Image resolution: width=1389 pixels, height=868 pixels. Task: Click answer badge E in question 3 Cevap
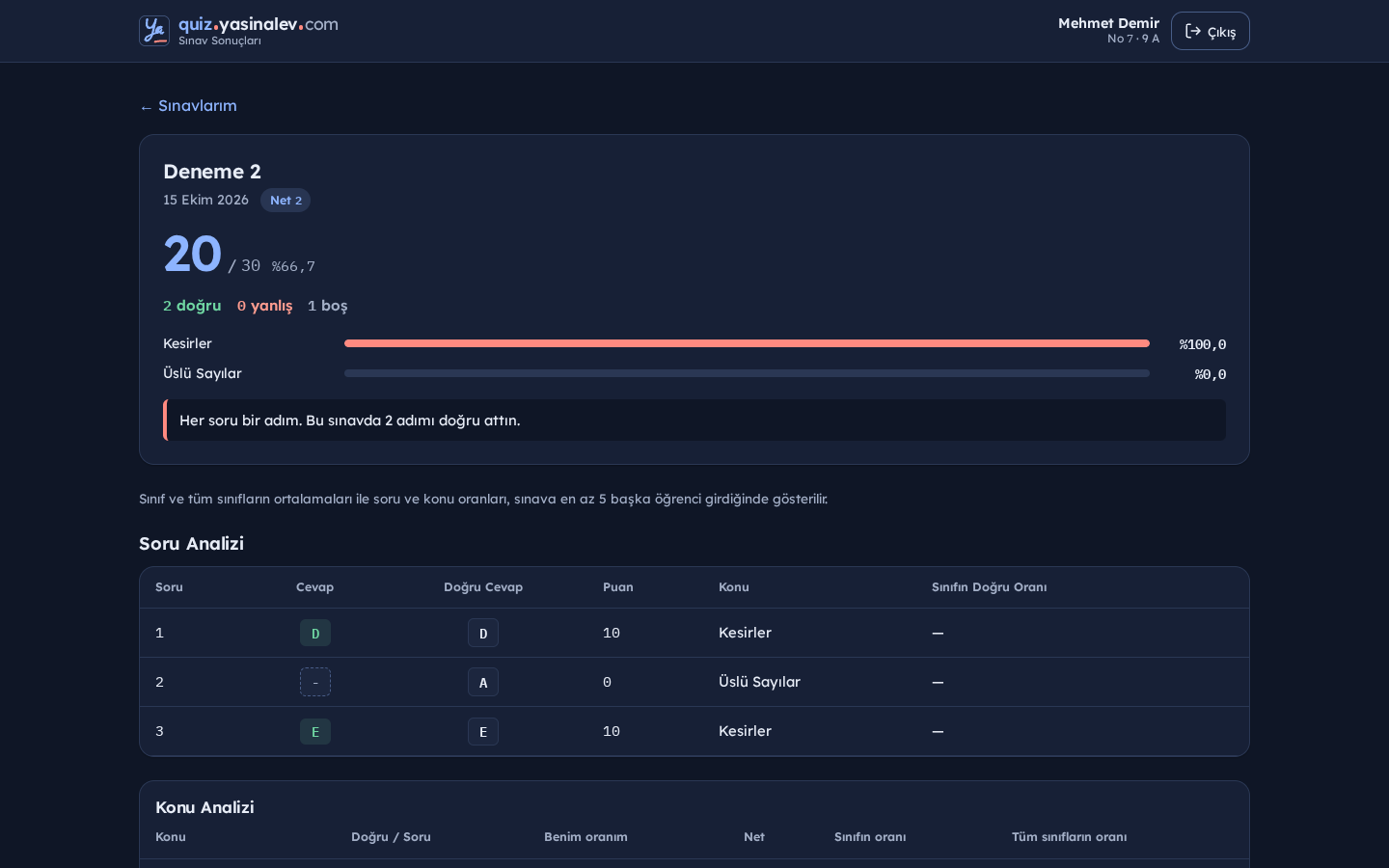point(315,731)
